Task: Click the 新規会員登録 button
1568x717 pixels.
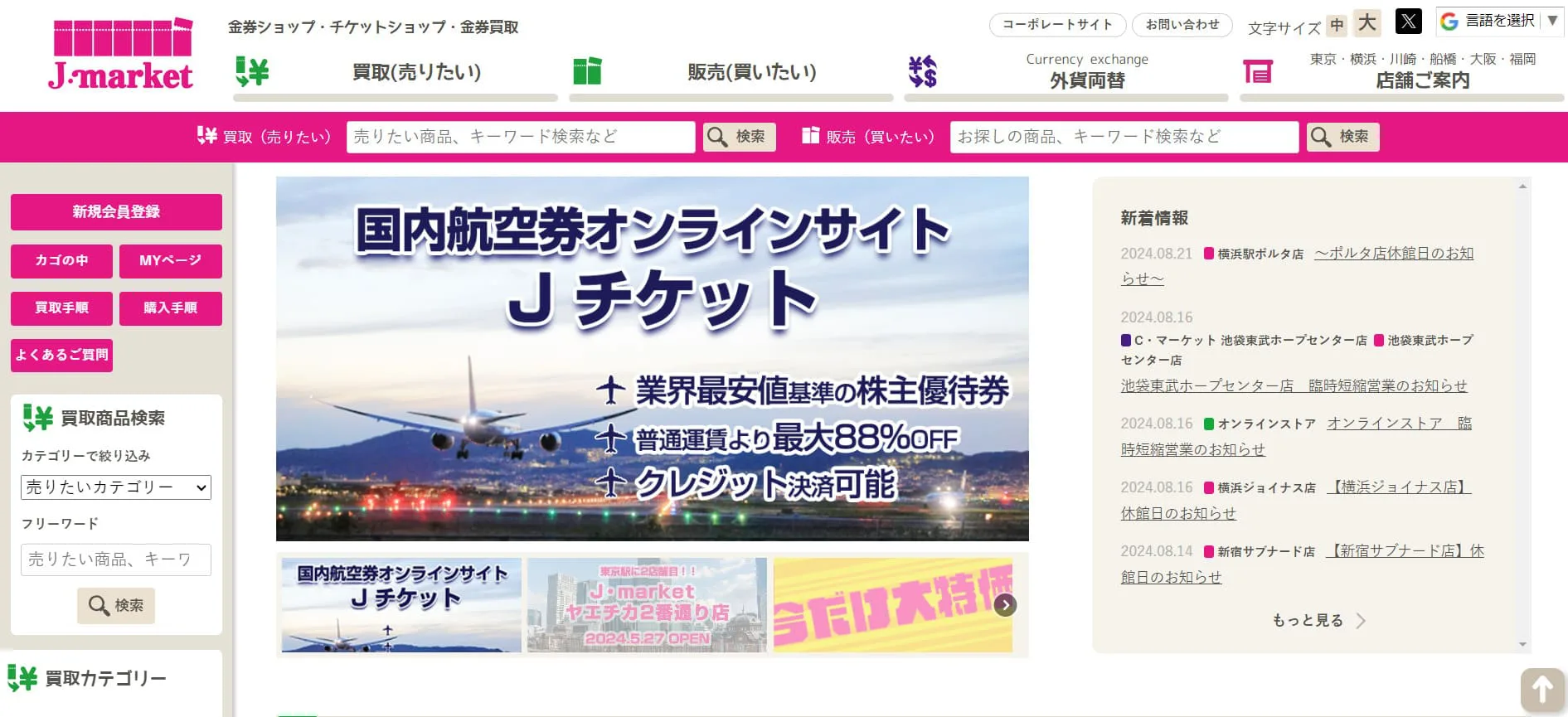Action: coord(116,212)
